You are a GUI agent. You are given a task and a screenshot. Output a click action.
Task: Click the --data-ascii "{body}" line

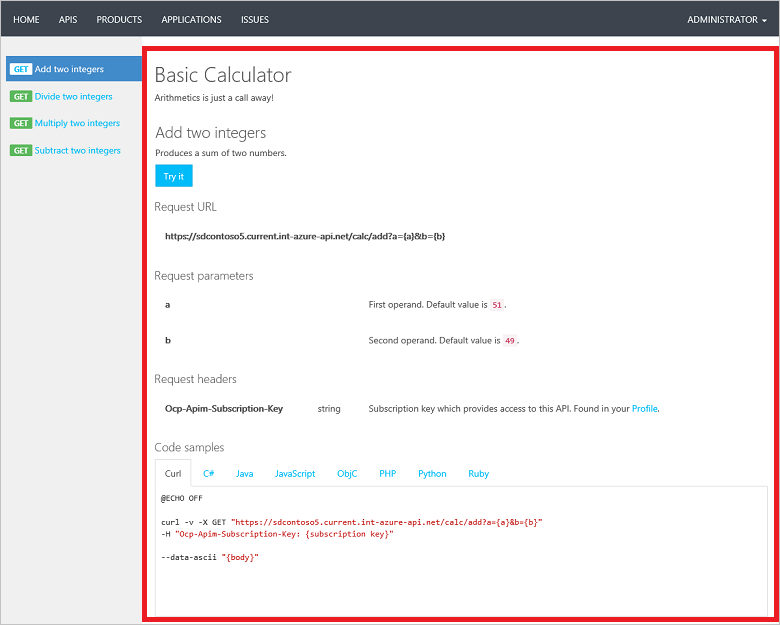click(x=210, y=557)
